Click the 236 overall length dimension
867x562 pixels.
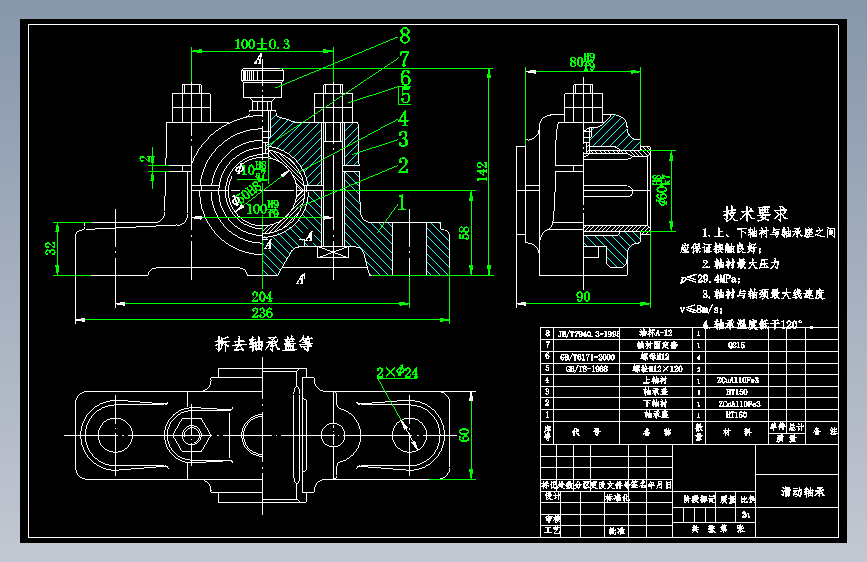click(262, 313)
